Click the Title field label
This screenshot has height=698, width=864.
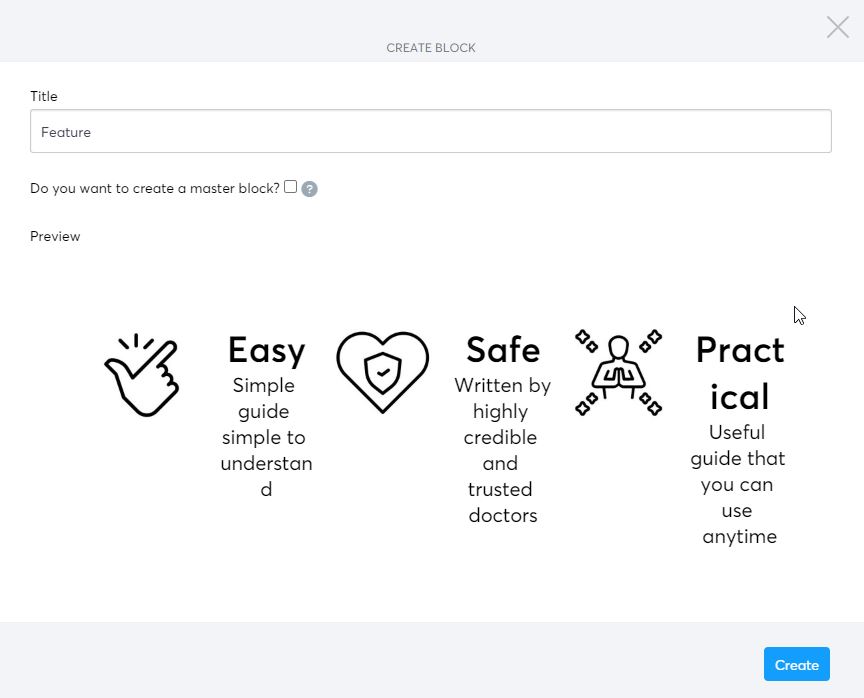click(44, 96)
